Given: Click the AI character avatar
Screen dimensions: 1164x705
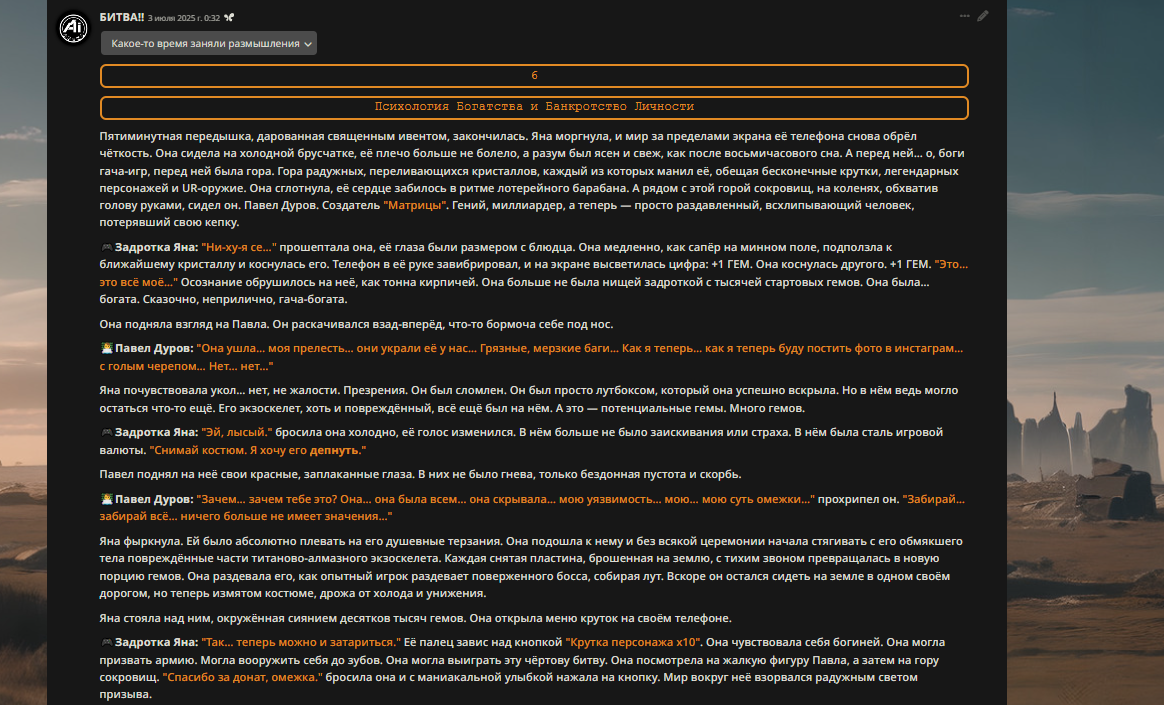Looking at the screenshot, I should click(x=73, y=28).
